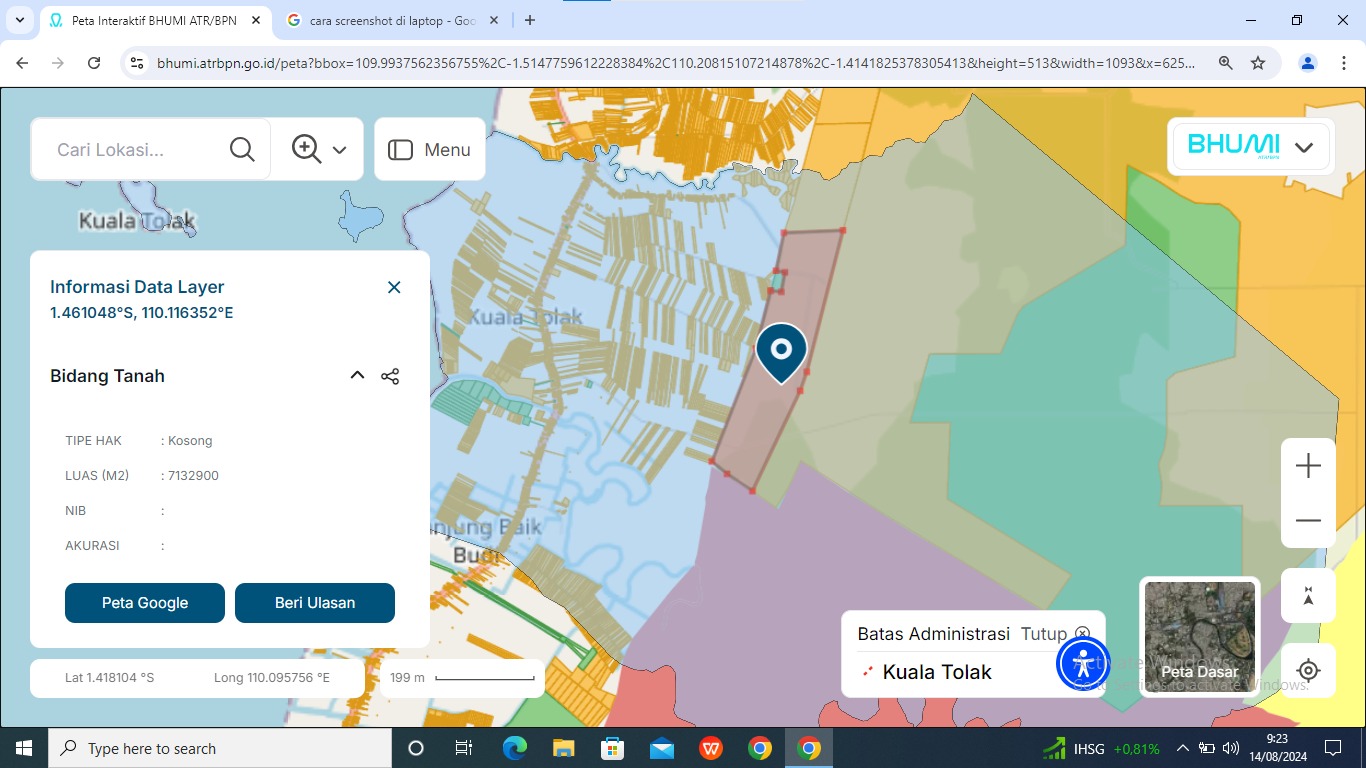The width and height of the screenshot is (1366, 768).
Task: Collapse the Bidang Tanah section
Action: tap(357, 376)
